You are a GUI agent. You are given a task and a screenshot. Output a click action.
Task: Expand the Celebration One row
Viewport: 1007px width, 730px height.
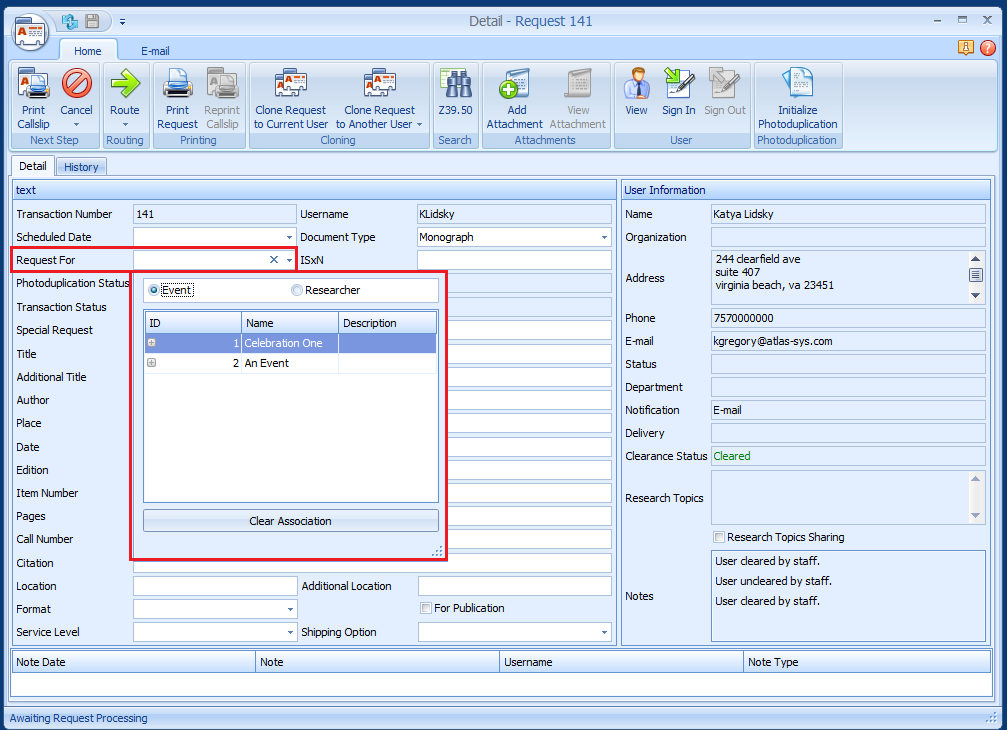(x=152, y=343)
